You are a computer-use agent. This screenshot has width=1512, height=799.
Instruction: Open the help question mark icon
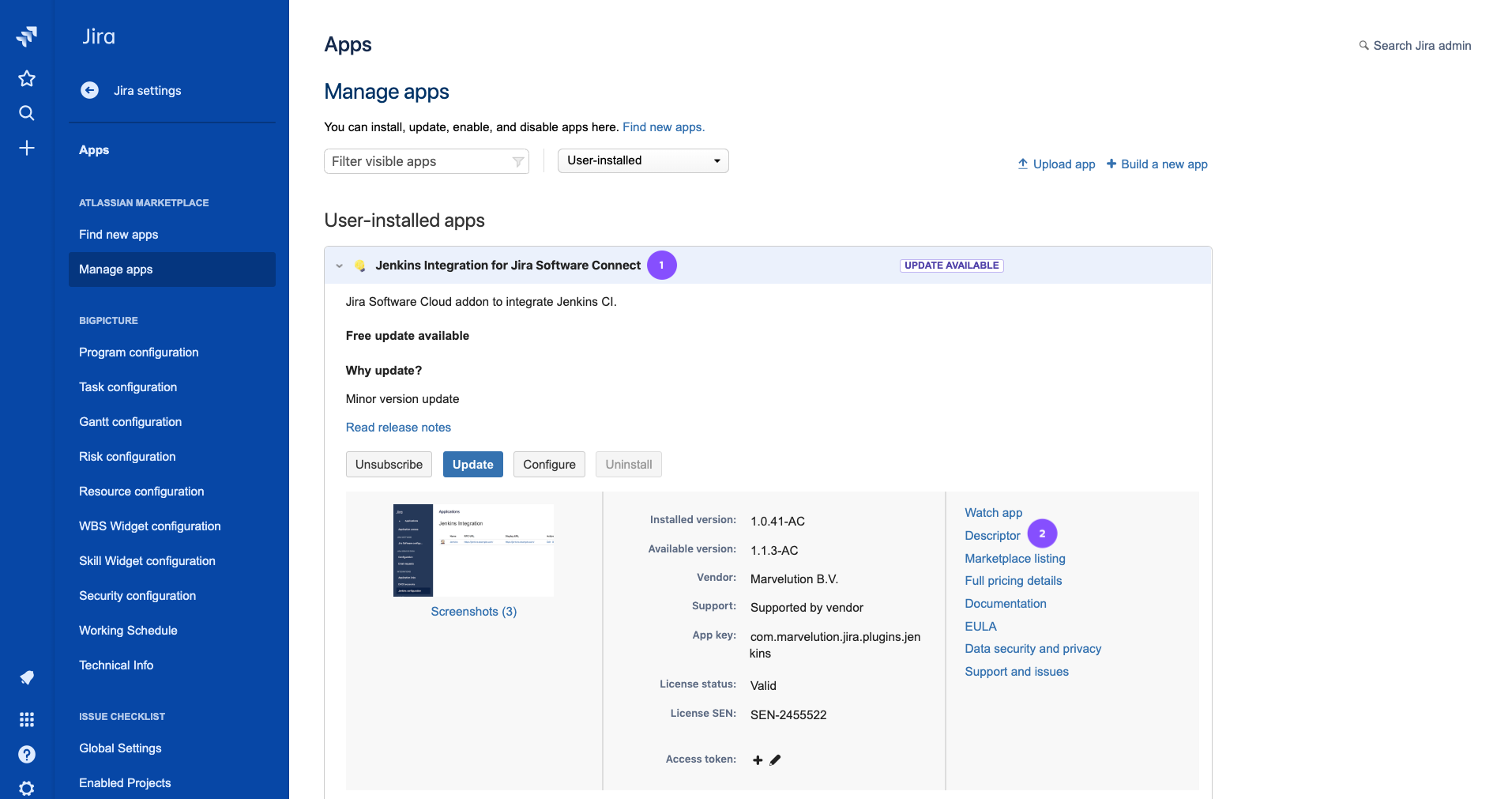click(27, 754)
